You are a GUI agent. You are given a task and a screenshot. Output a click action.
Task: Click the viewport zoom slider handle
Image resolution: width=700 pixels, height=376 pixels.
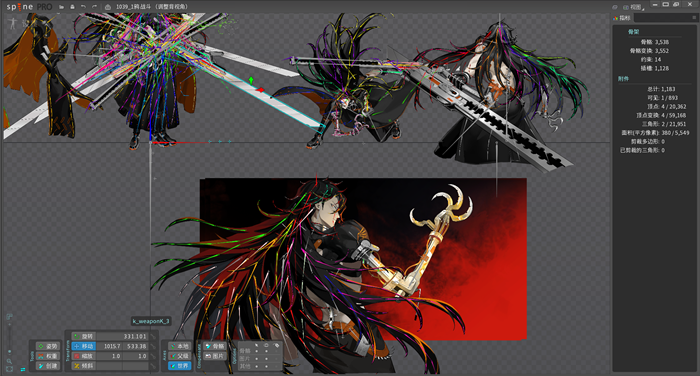[x=9, y=352]
